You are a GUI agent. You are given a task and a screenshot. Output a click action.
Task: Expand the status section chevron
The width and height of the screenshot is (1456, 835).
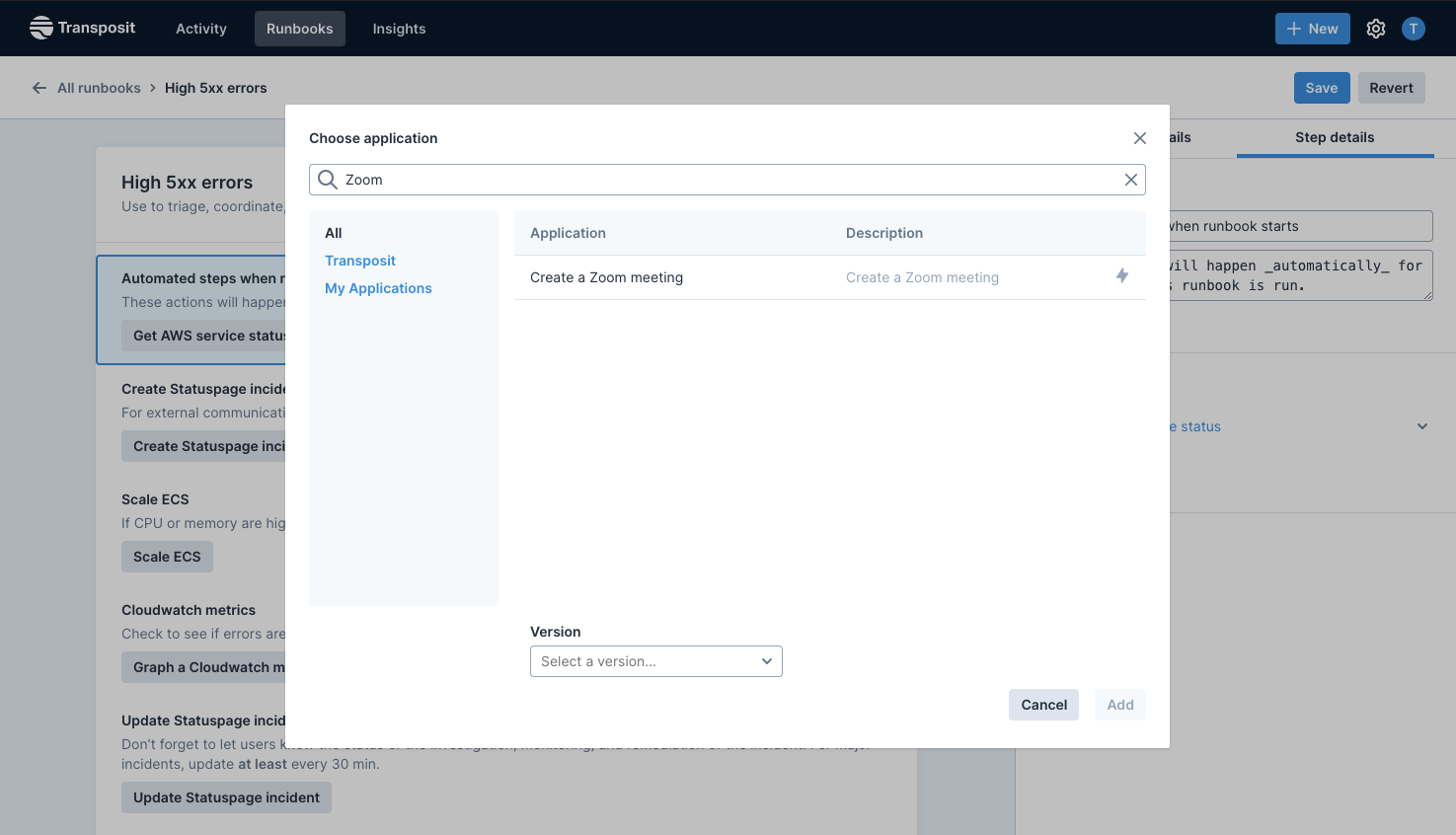point(1422,426)
